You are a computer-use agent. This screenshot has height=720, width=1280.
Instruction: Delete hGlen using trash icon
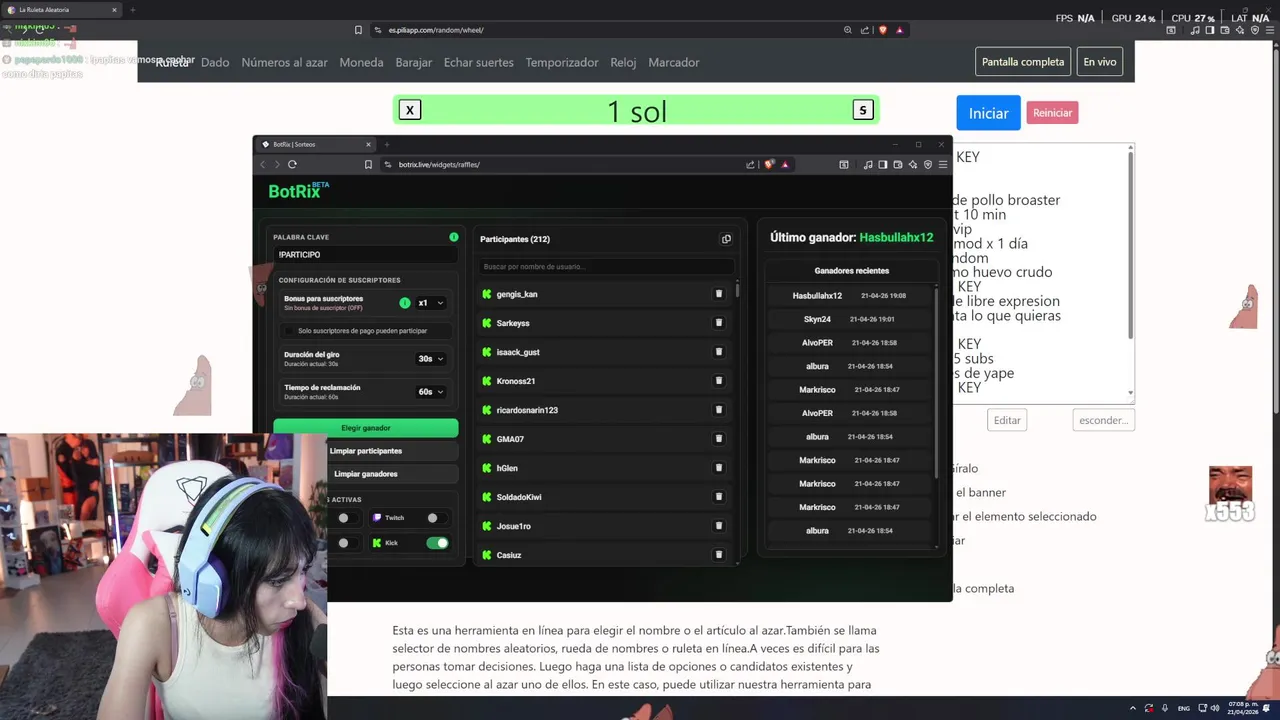click(x=718, y=468)
